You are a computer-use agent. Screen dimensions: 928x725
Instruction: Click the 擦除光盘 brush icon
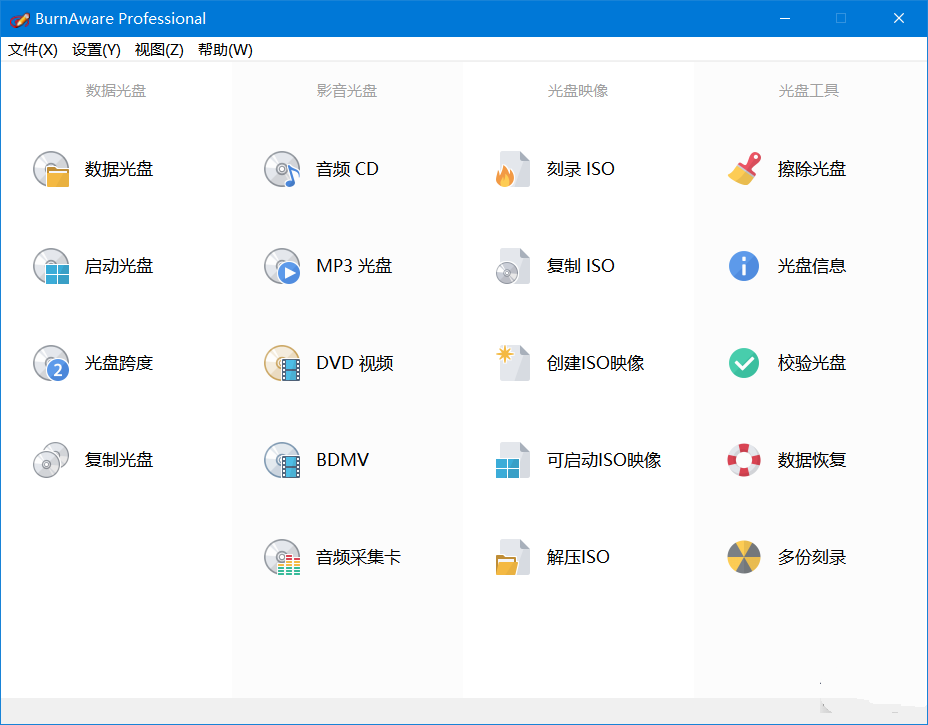[x=744, y=169]
